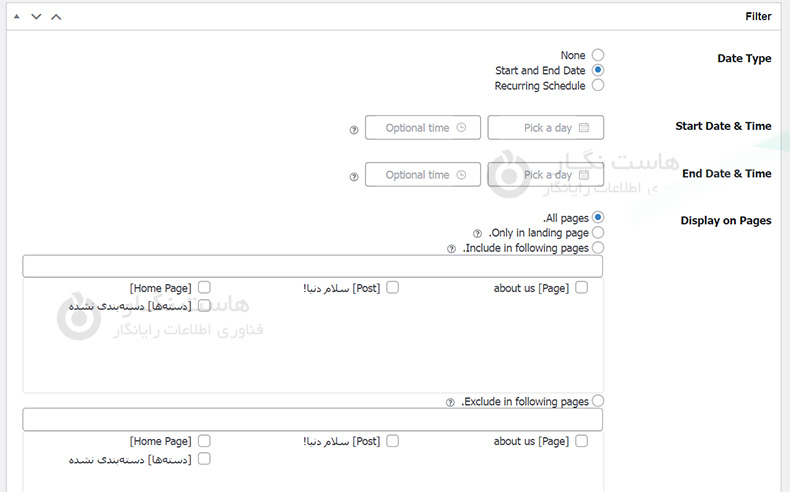
Task: Click calendar icon in End Date picker
Action: [584, 175]
